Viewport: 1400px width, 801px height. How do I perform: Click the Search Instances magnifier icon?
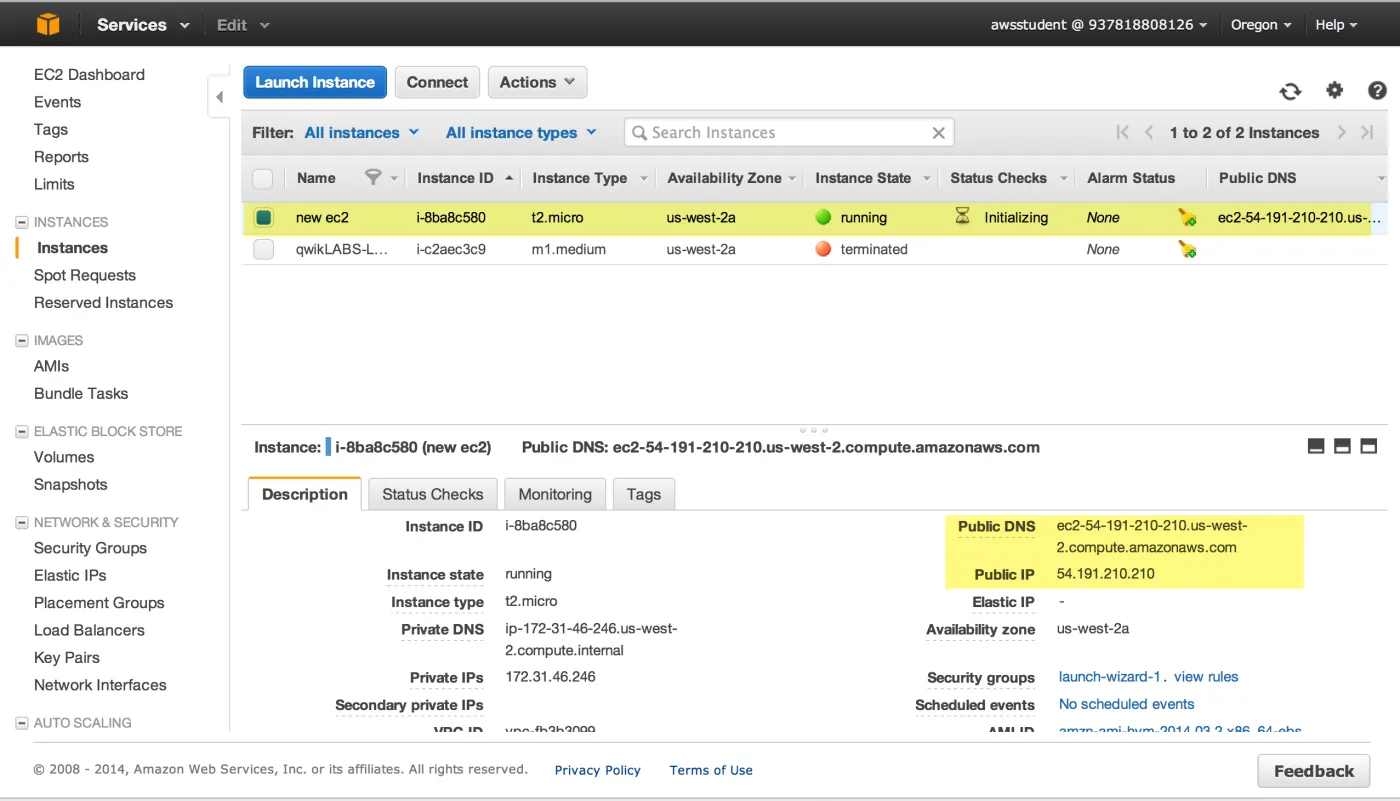pos(639,133)
